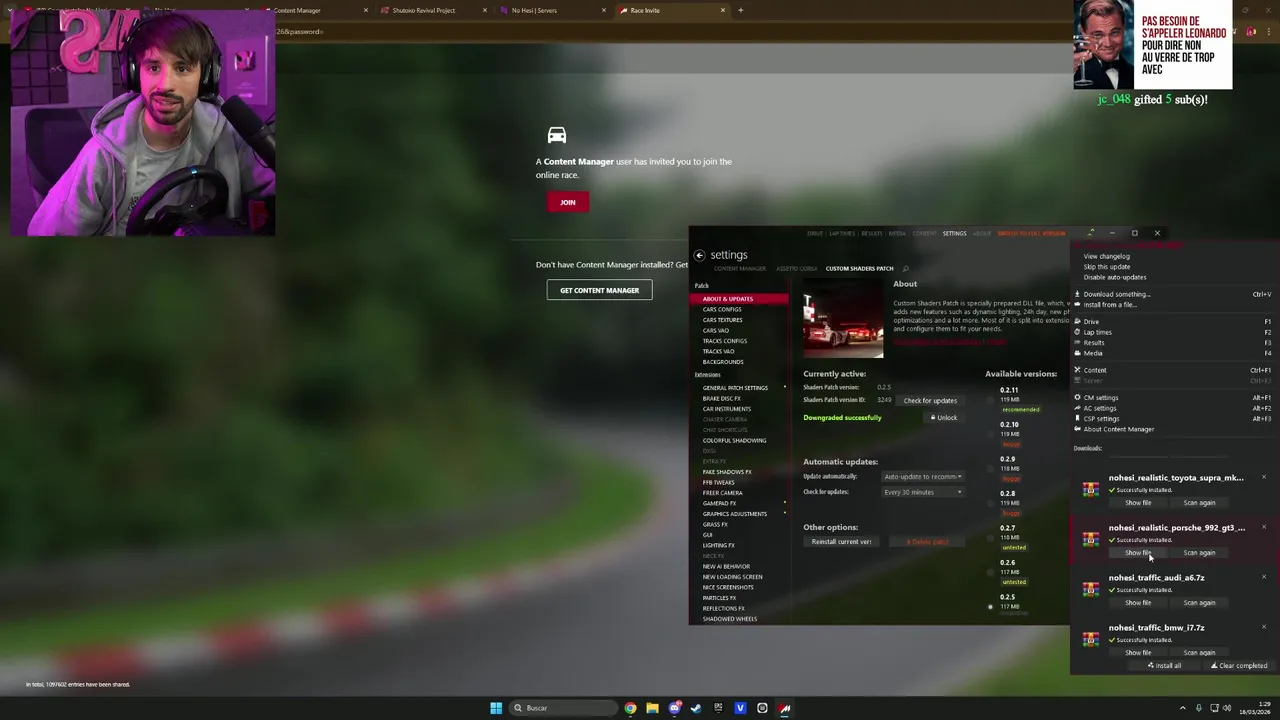Image resolution: width=1280 pixels, height=720 pixels.
Task: Click Clear completed in downloads panel
Action: tap(1239, 665)
